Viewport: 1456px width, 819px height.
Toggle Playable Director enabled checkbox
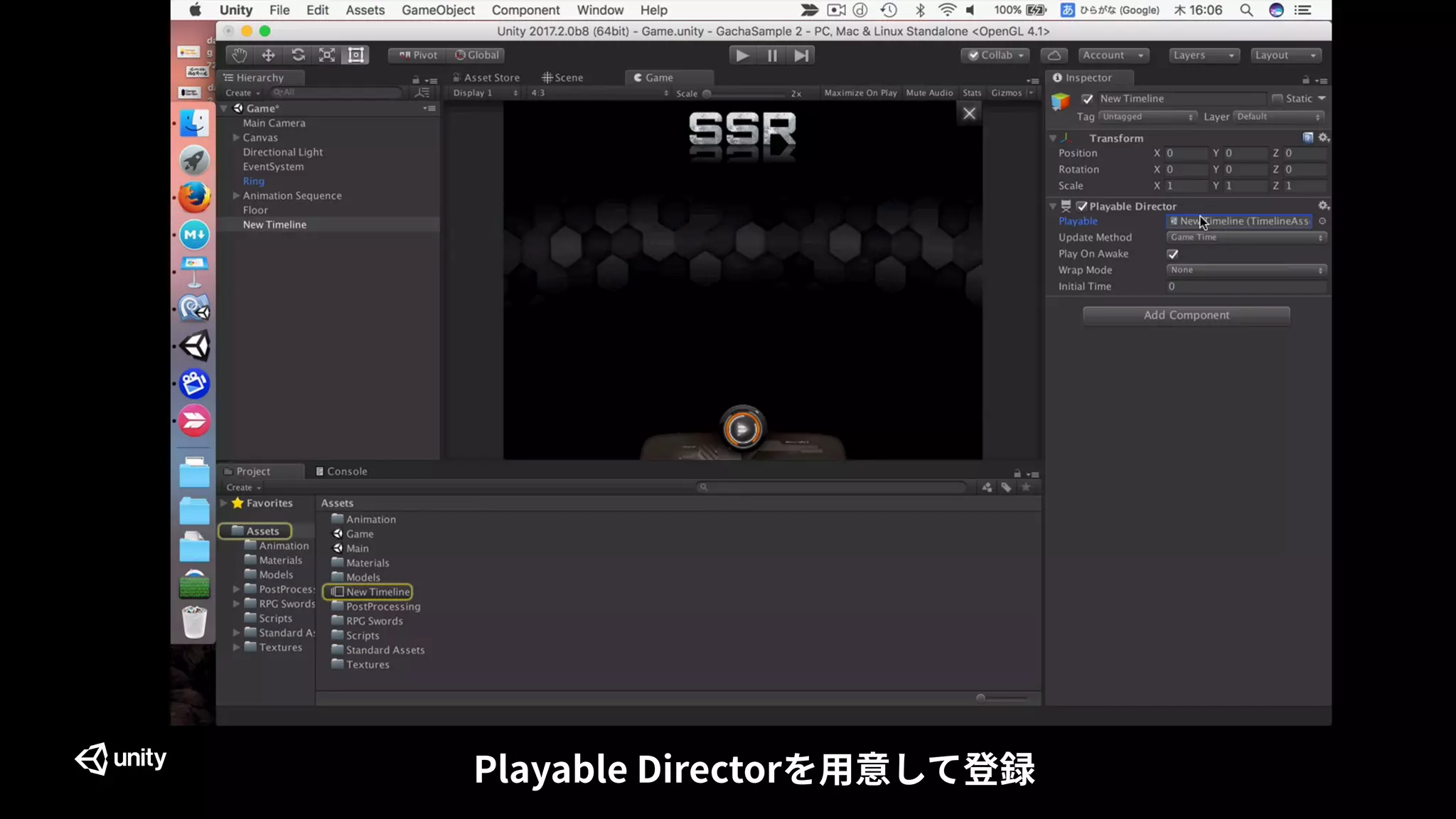tap(1082, 206)
